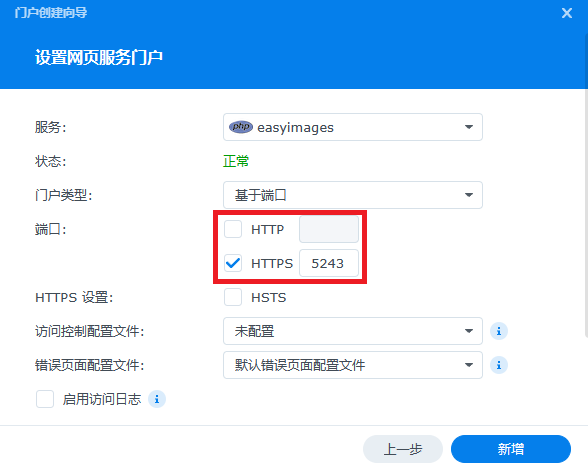588x468 pixels.
Task: Click the empty HTTP port input field
Action: coord(329,229)
